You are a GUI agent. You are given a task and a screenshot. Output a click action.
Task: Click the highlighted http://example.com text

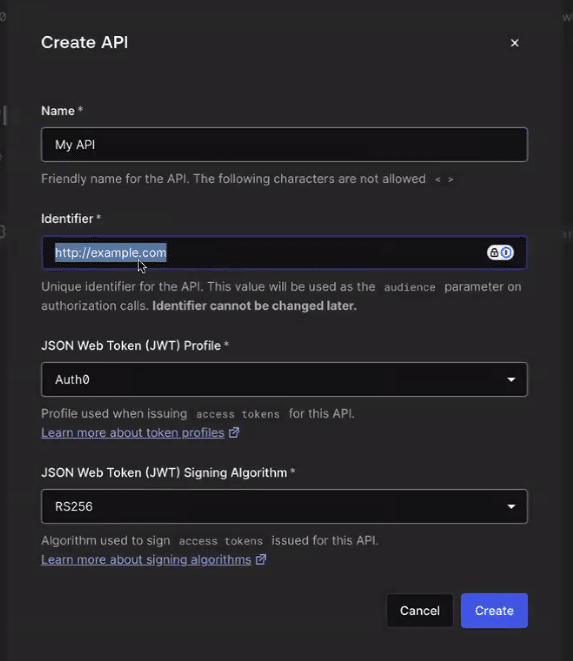(110, 253)
